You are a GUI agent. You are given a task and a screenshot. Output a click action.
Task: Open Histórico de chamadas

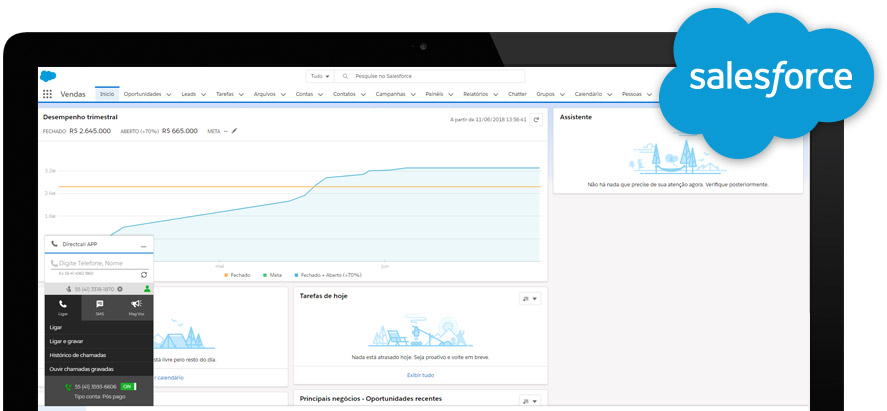[x=98, y=355]
